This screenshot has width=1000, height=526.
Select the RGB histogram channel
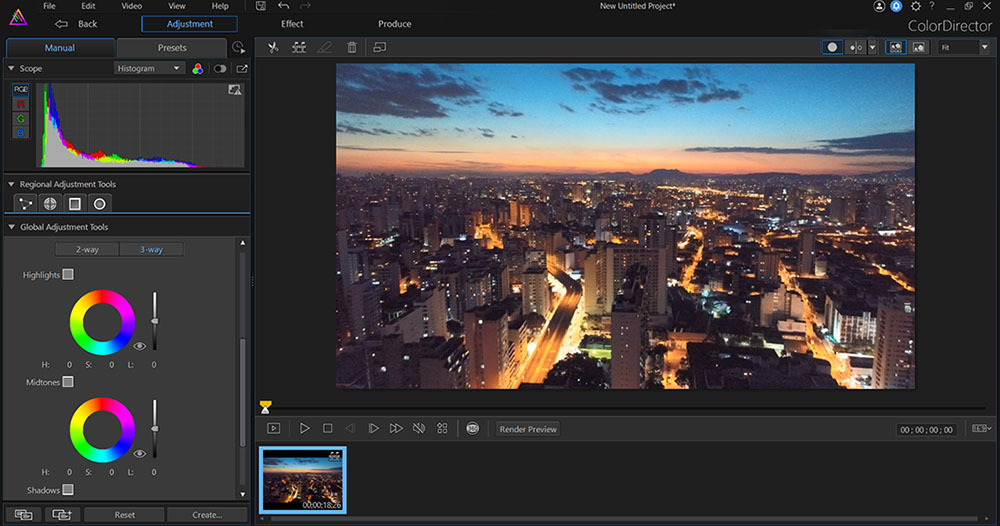tap(20, 89)
